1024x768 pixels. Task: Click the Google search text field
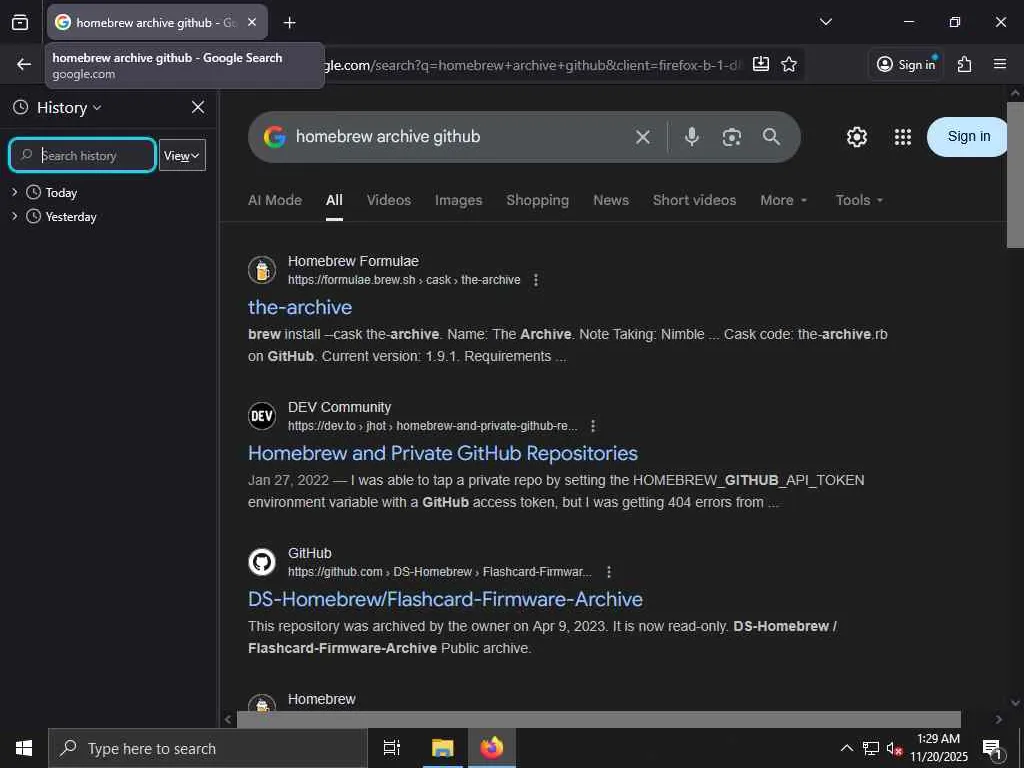[x=457, y=136]
